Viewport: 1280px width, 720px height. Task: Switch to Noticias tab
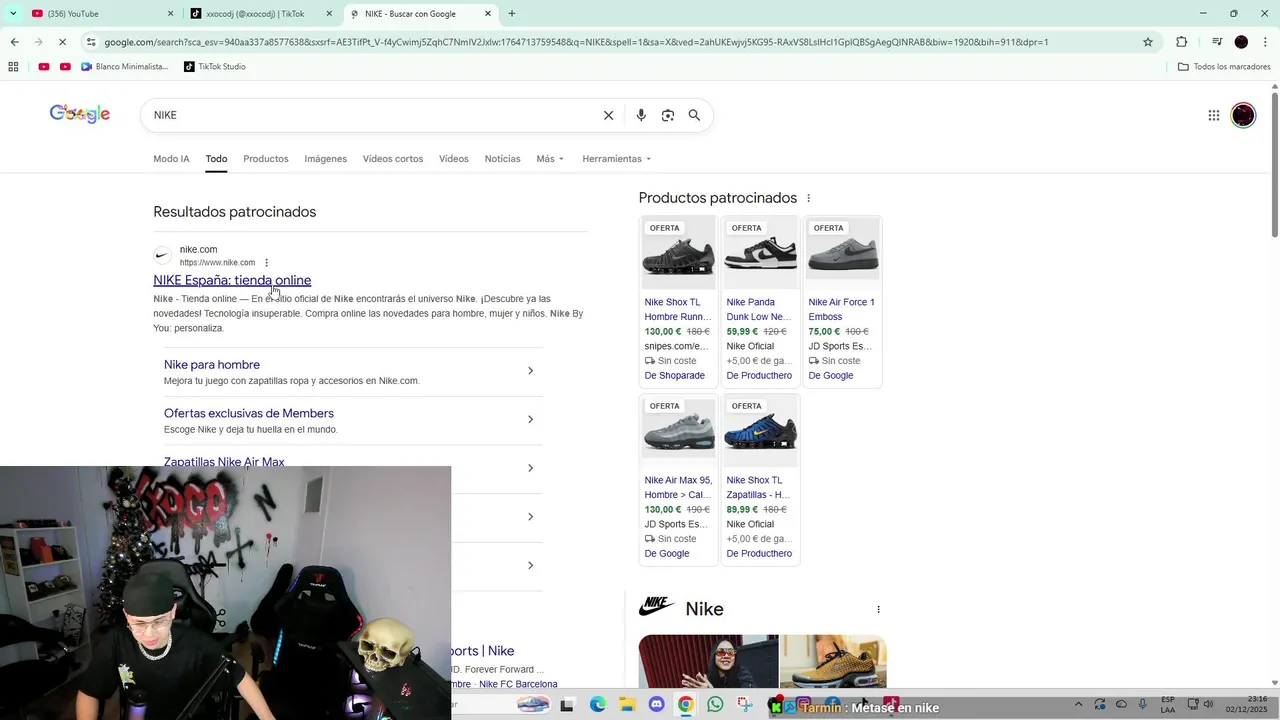click(x=502, y=159)
